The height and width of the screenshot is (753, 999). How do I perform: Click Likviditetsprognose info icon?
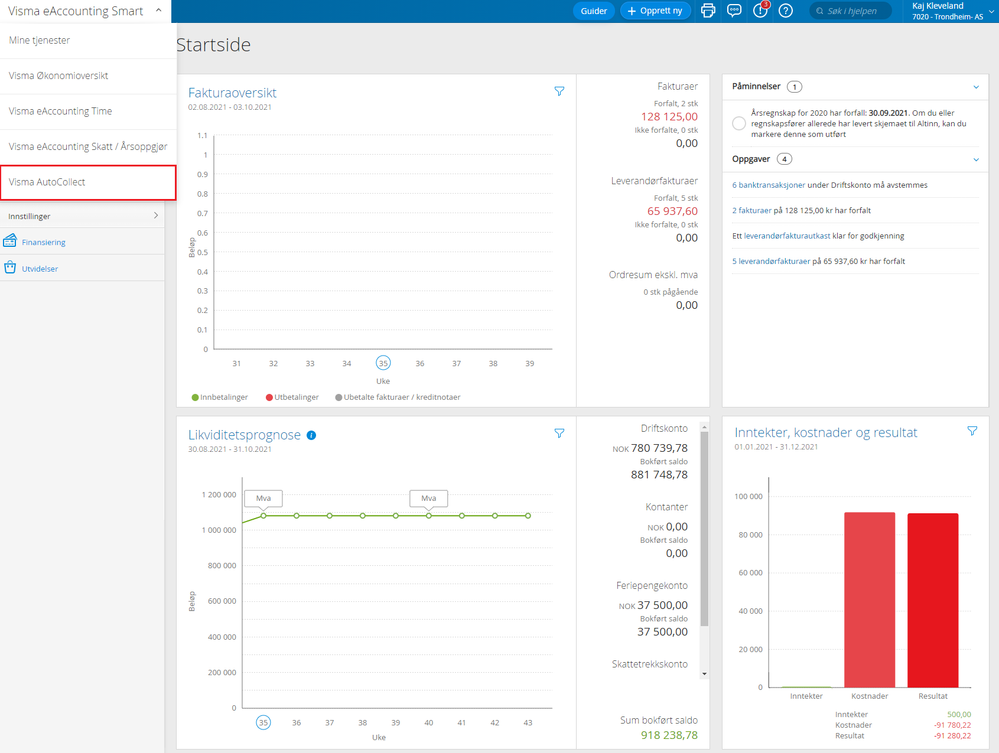(x=312, y=435)
